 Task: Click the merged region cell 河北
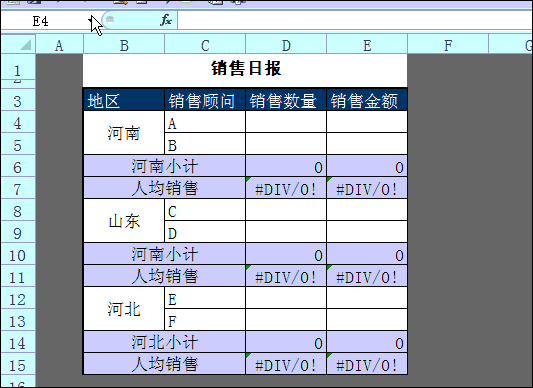[x=124, y=309]
